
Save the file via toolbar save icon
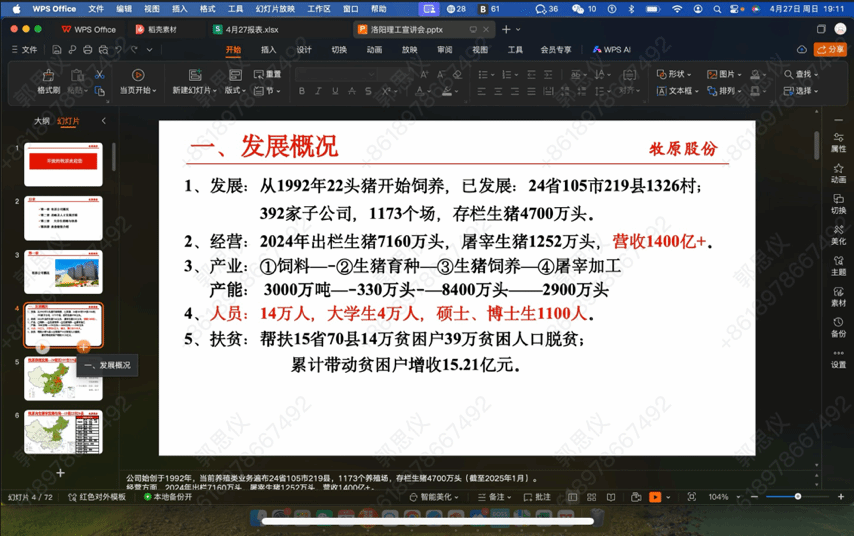tap(57, 50)
